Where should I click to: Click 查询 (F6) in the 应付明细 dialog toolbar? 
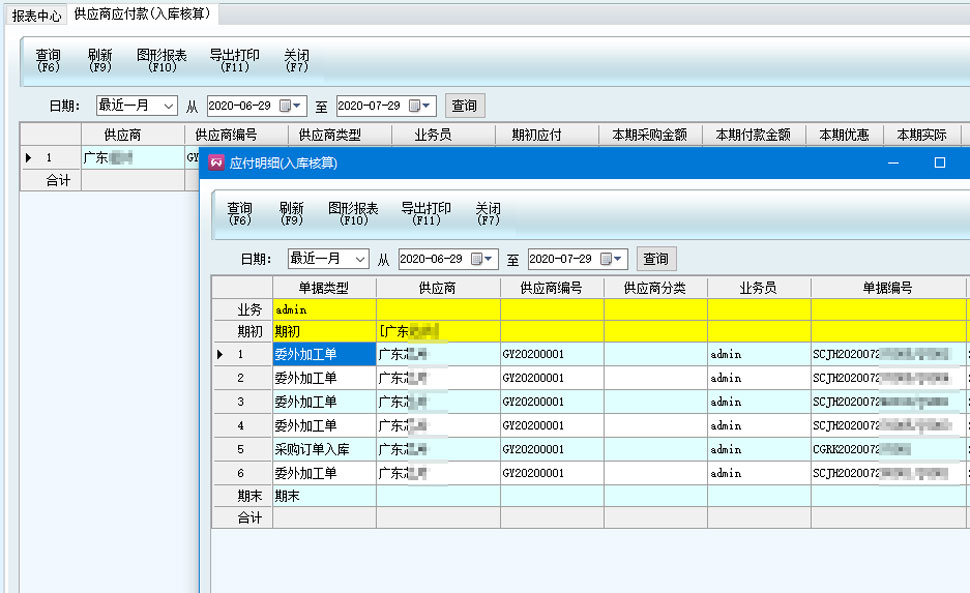(239, 214)
